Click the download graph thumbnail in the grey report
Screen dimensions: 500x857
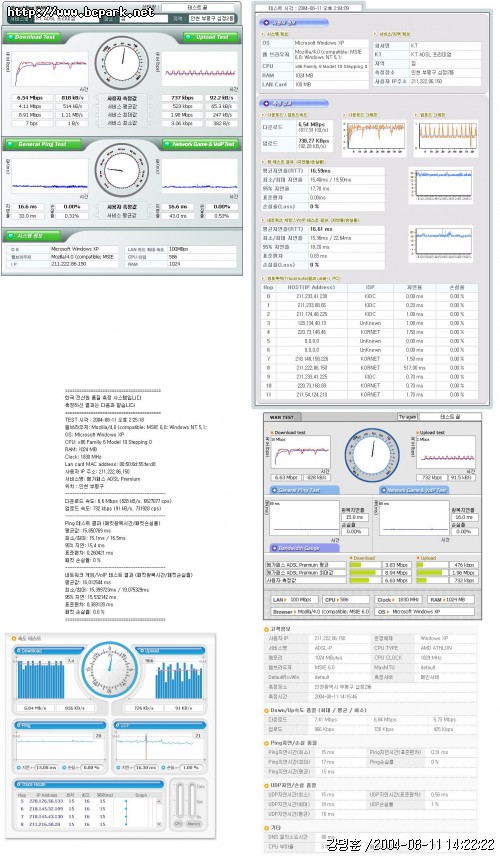[x=375, y=137]
